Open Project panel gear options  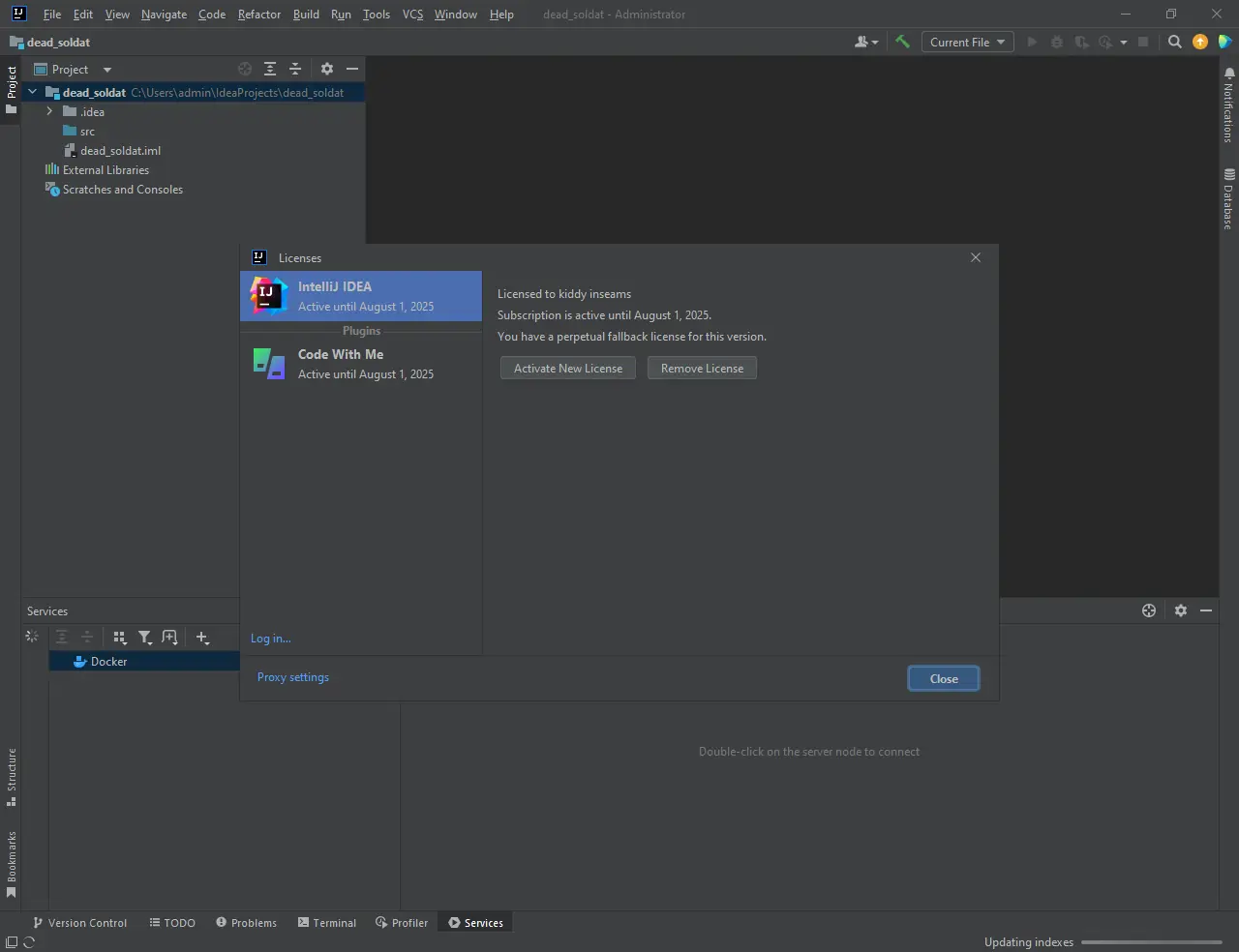[x=327, y=69]
